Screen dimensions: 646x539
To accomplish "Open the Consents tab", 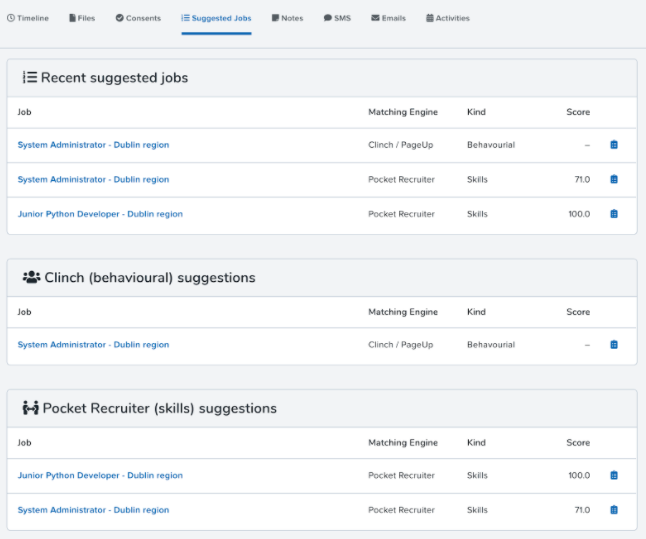I will pyautogui.click(x=138, y=18).
